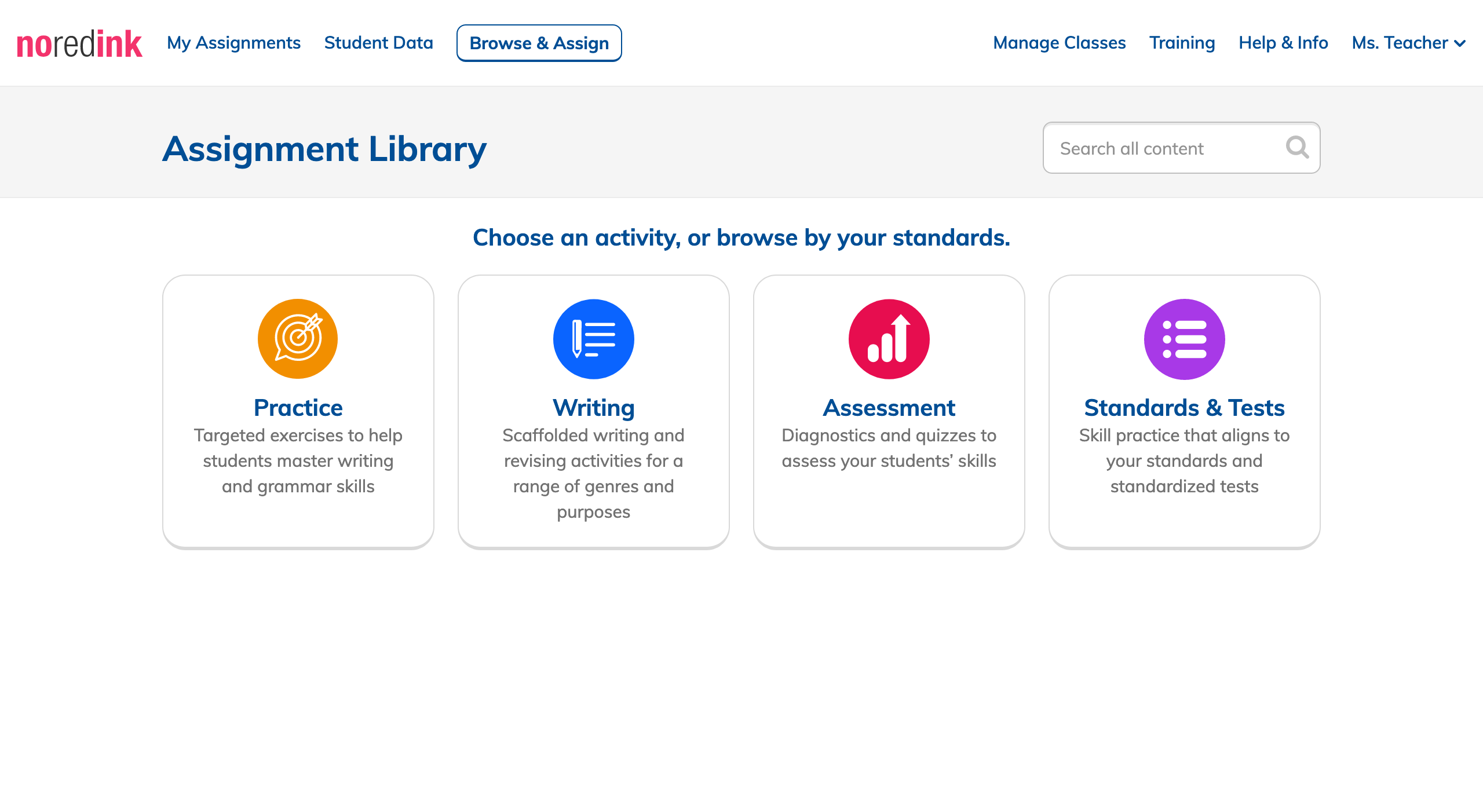Click the Standards & Tests heading
The height and width of the screenshot is (812, 1483).
pos(1184,408)
